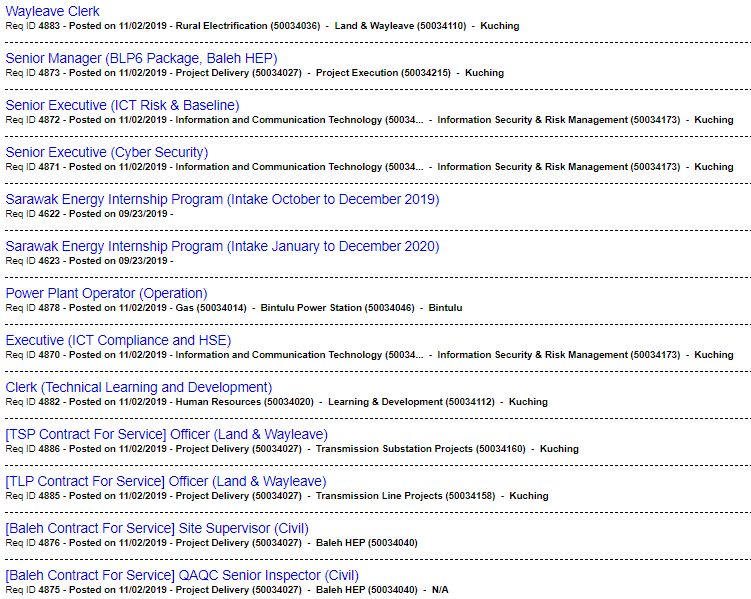Open Senior Executive (Cyber Security) job link
Screen dimensions: 751x599
click(107, 152)
